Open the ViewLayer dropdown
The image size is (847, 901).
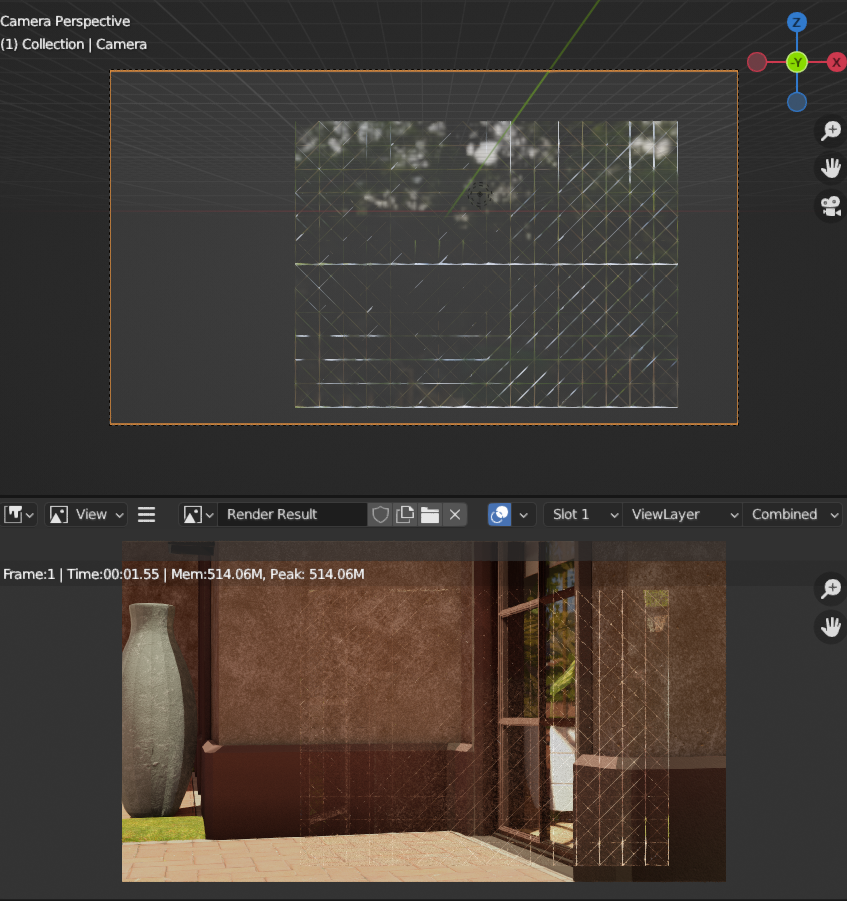coord(682,514)
